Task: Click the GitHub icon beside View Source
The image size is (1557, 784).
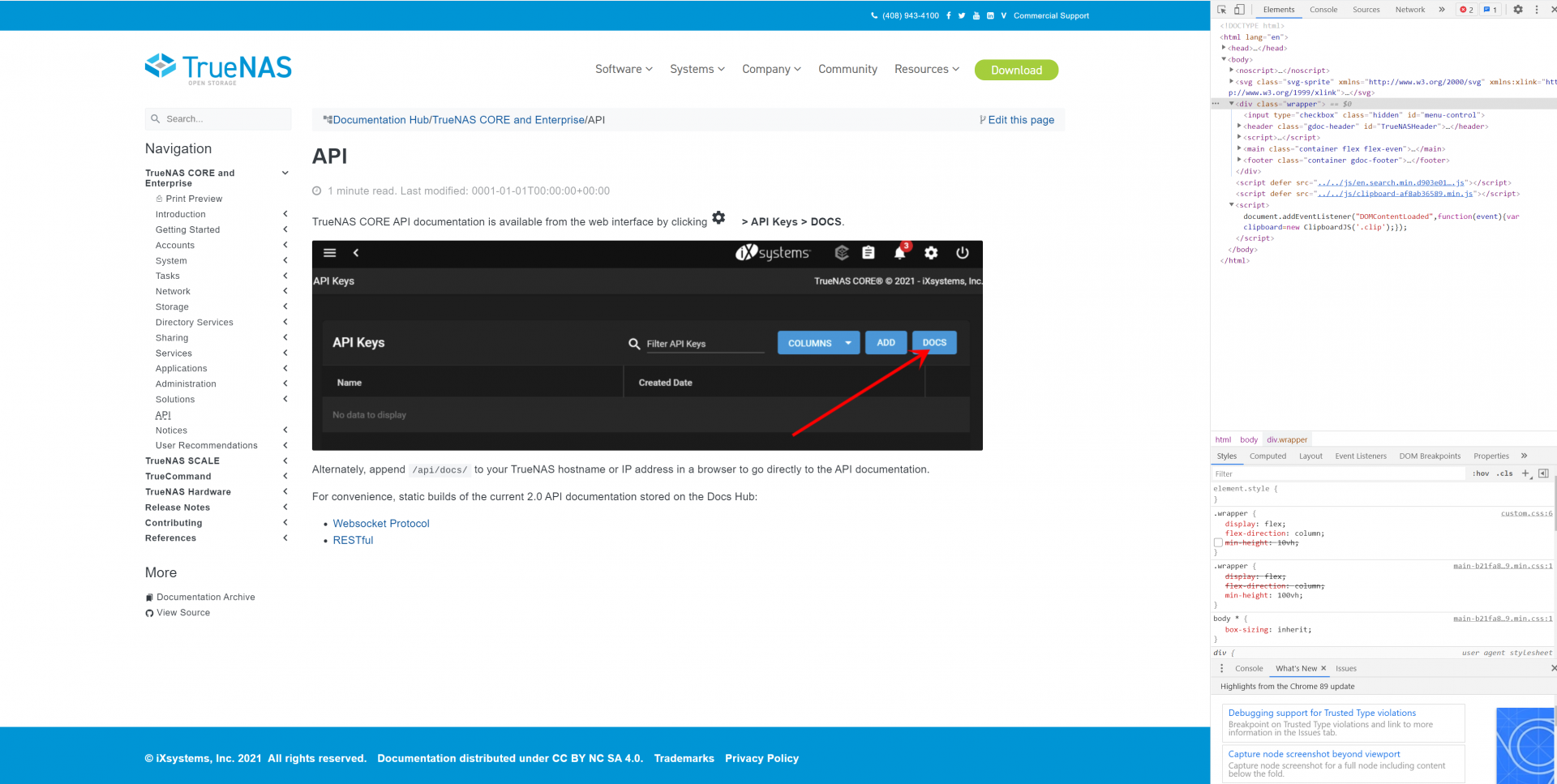Action: click(149, 613)
